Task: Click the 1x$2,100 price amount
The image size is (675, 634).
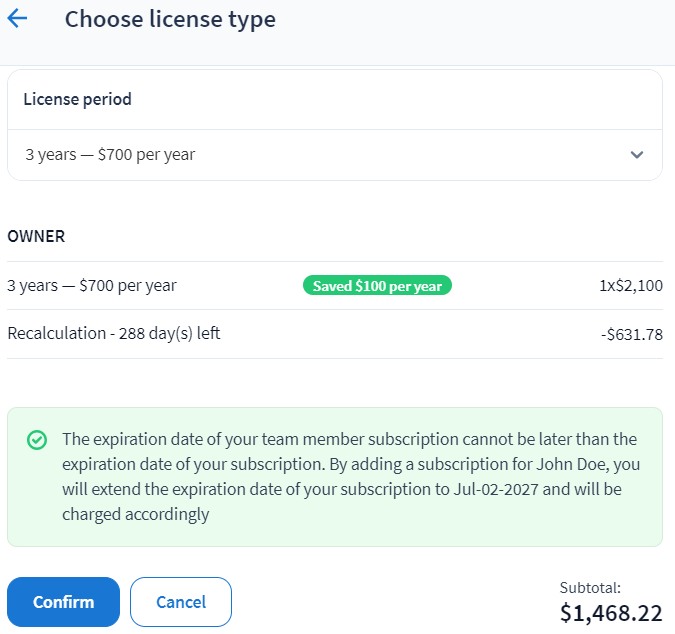Action: click(630, 286)
